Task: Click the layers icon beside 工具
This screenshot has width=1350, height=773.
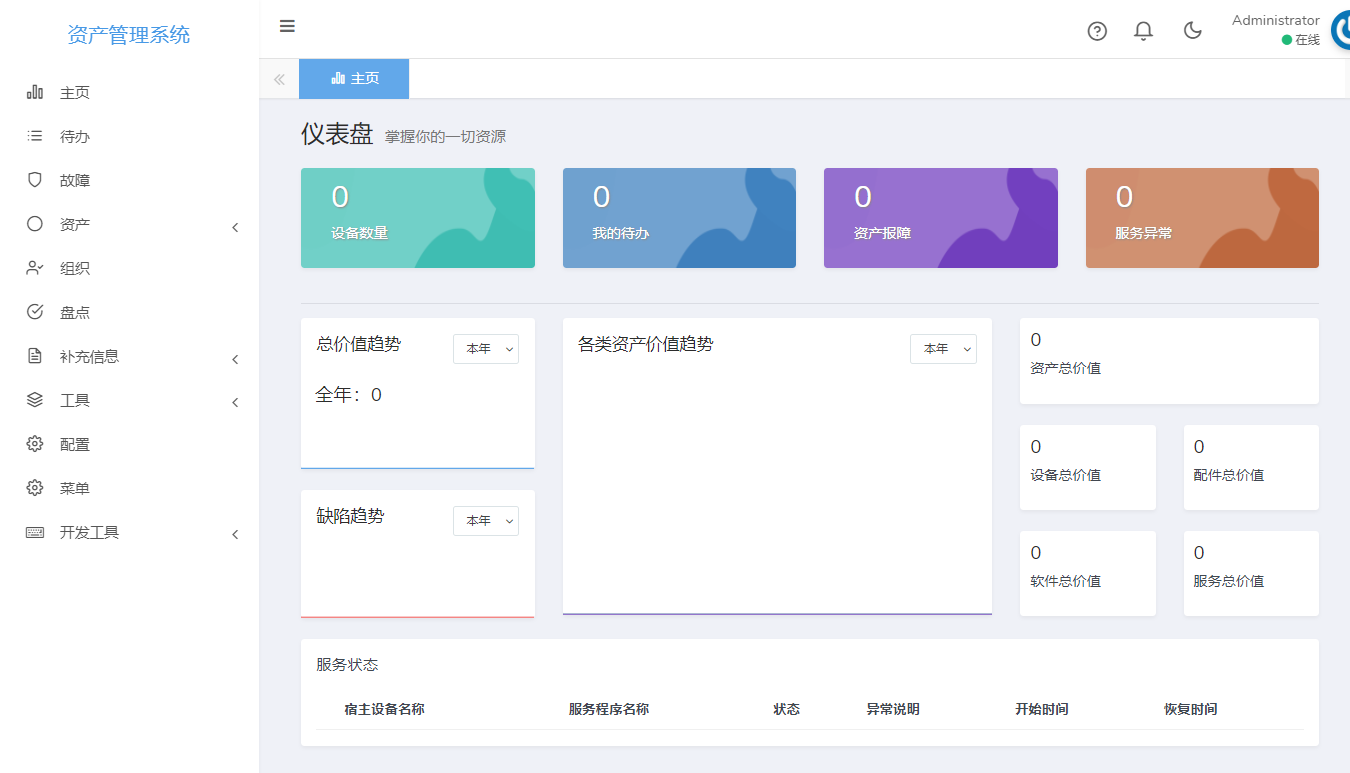Action: [34, 400]
